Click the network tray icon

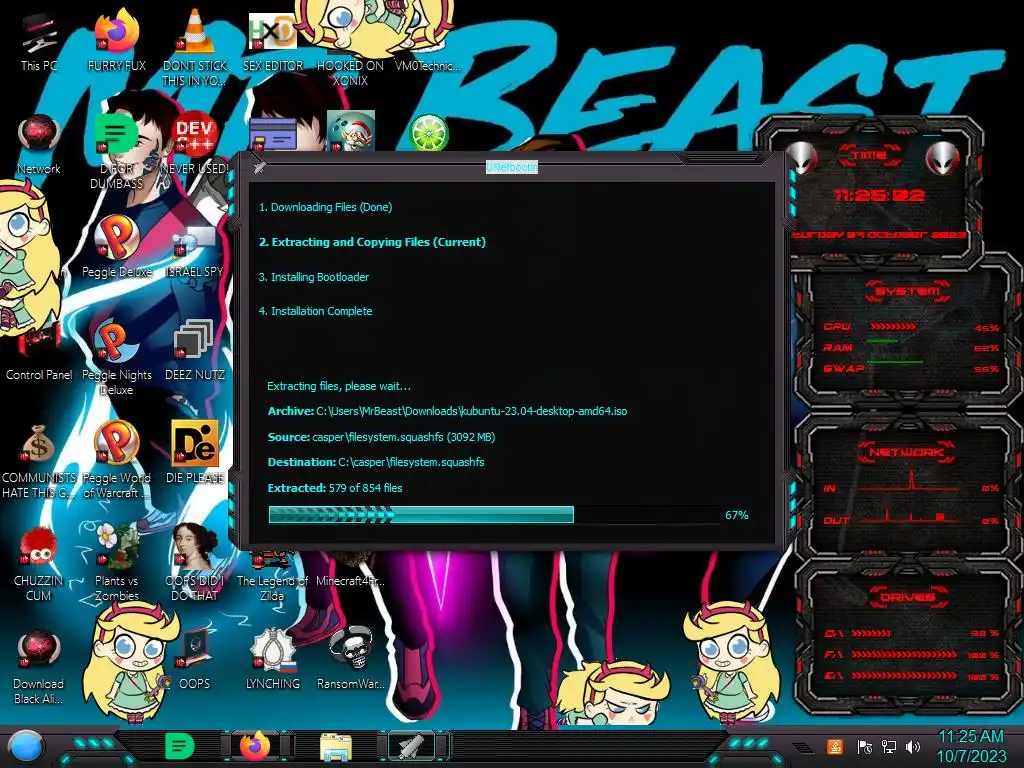click(889, 746)
